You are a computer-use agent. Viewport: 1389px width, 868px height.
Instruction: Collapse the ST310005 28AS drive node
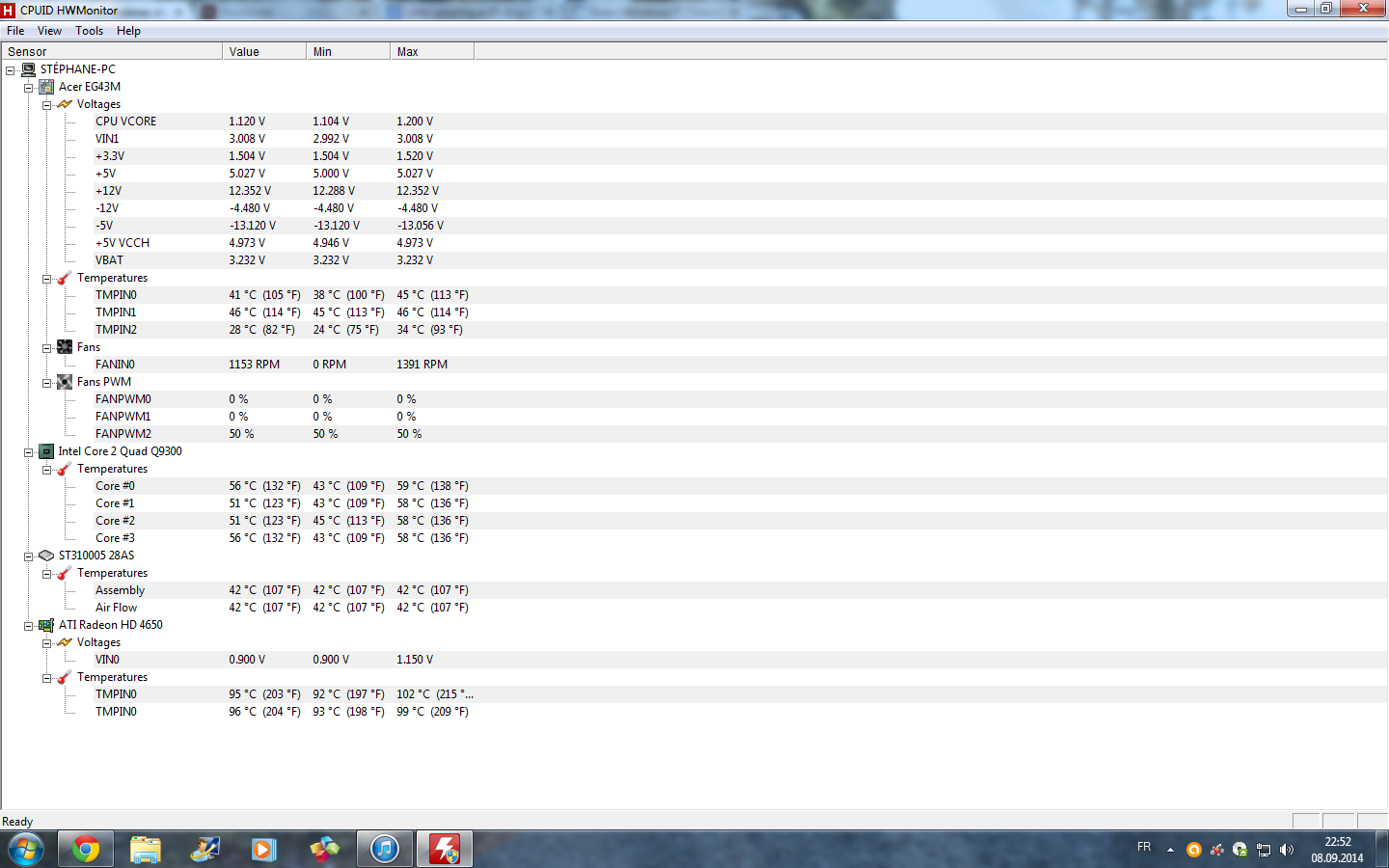[x=29, y=556]
